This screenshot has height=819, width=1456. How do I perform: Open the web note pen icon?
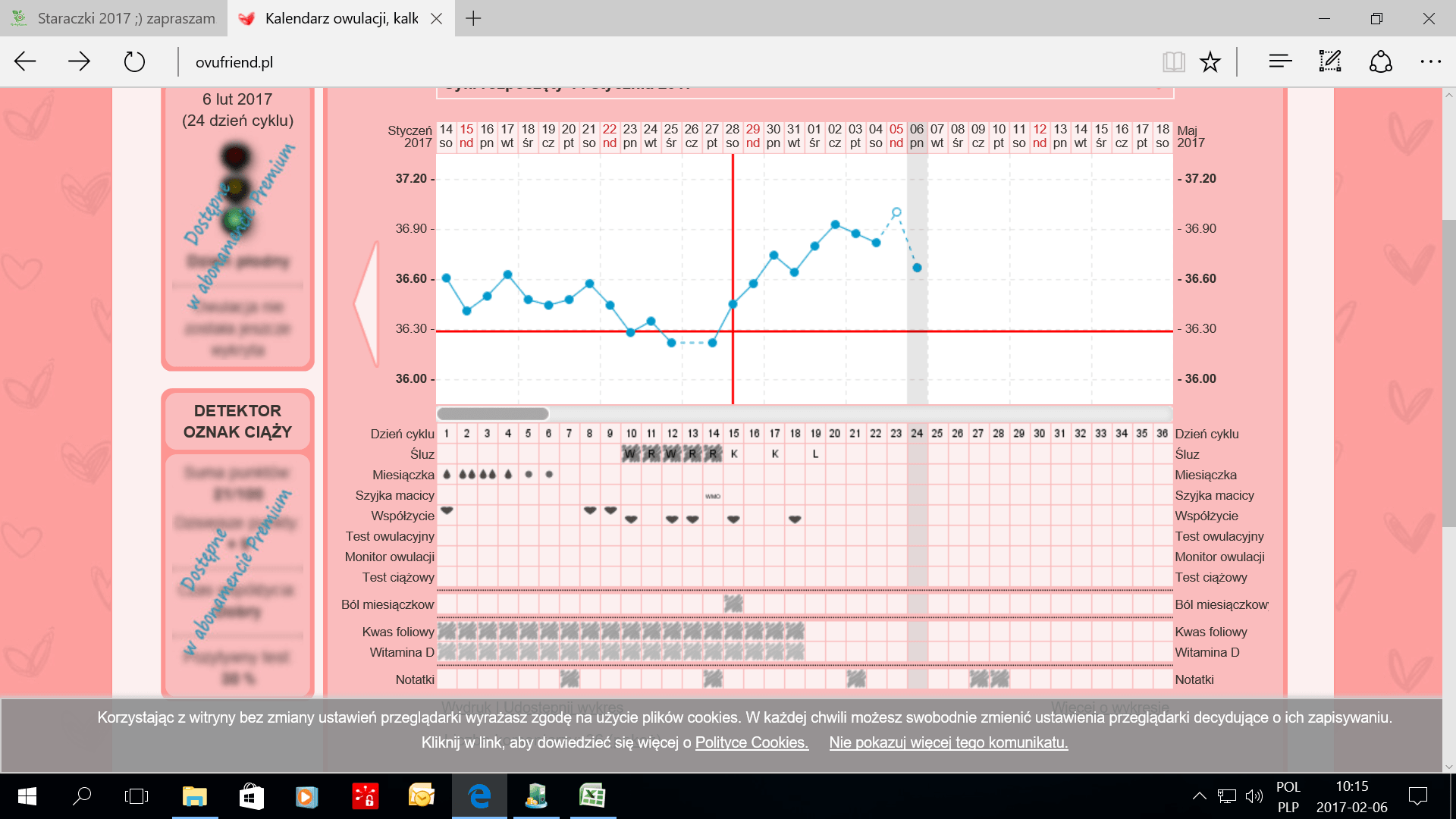click(x=1330, y=61)
